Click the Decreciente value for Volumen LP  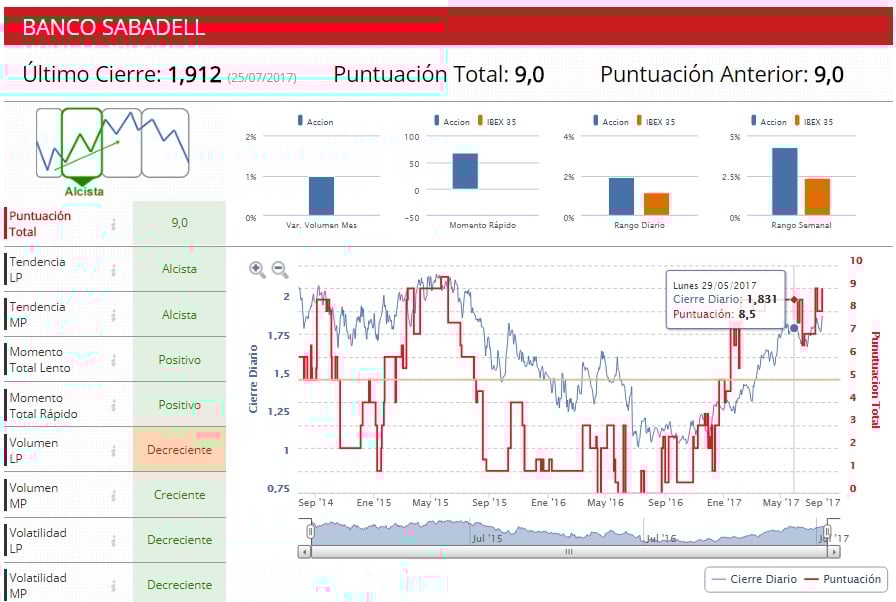179,450
